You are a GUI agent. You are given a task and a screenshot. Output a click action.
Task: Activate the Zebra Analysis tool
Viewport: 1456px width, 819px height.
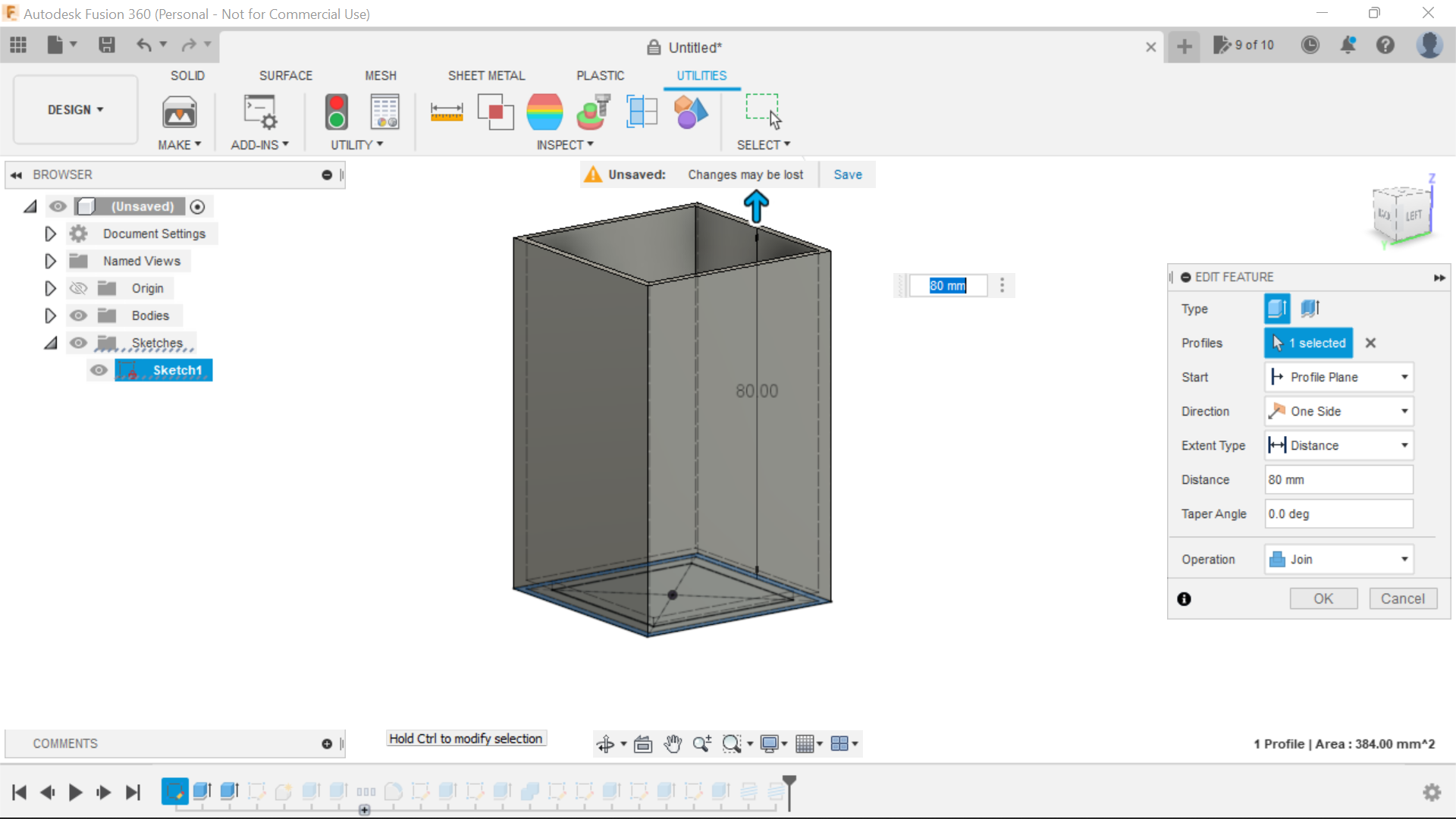click(545, 111)
